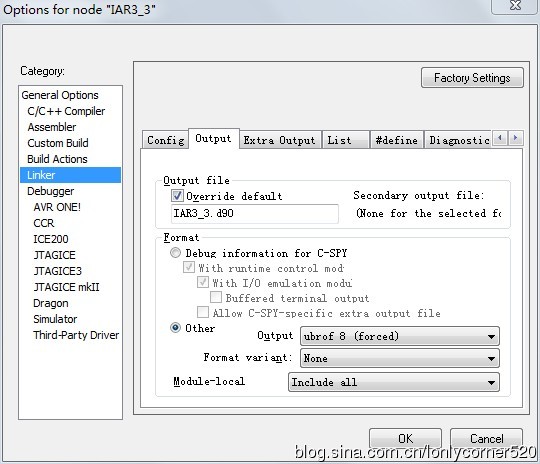Select Dragon category
This screenshot has height=464, width=540.
[51, 303]
